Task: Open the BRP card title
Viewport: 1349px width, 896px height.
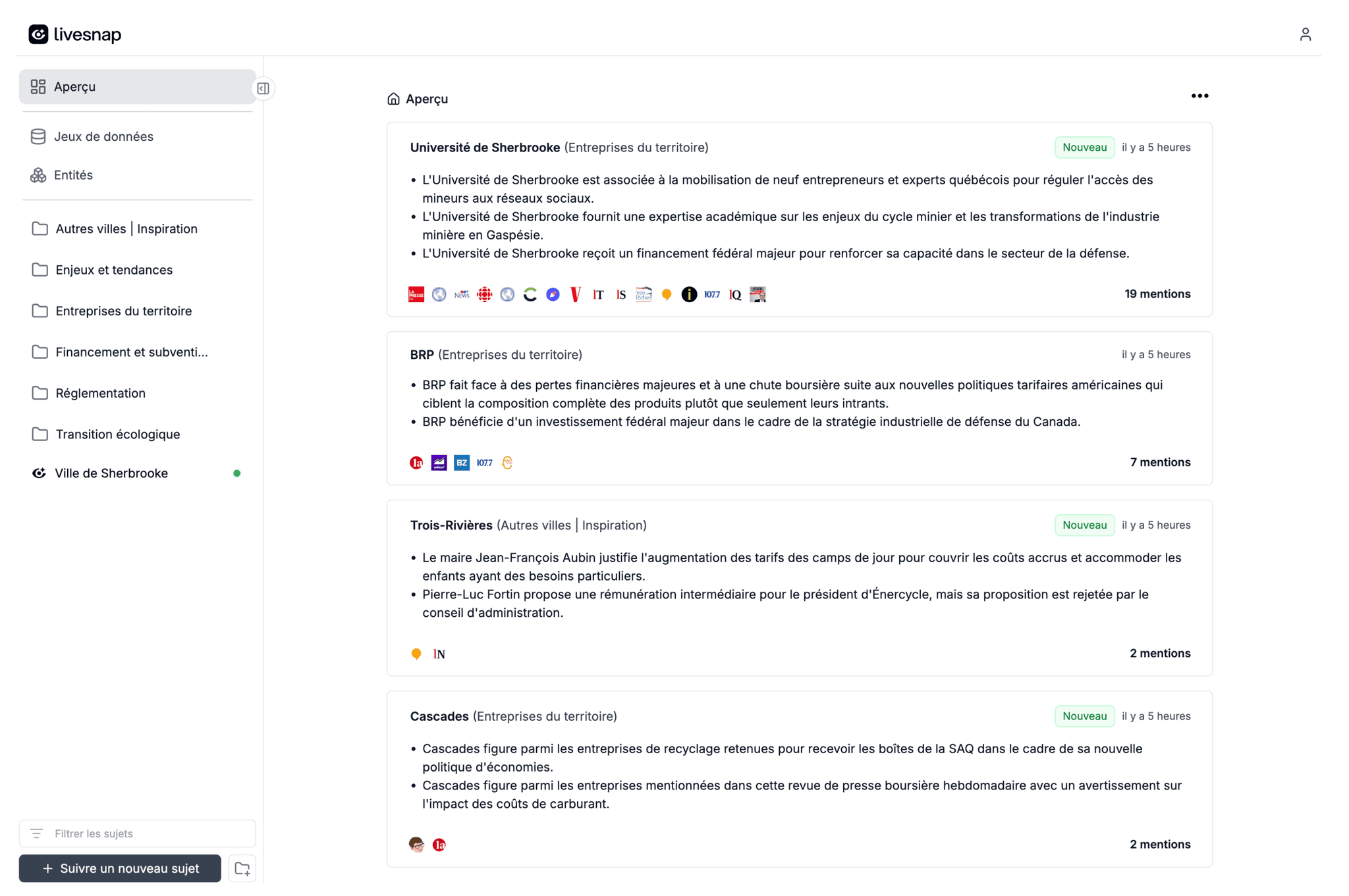Action: (422, 355)
